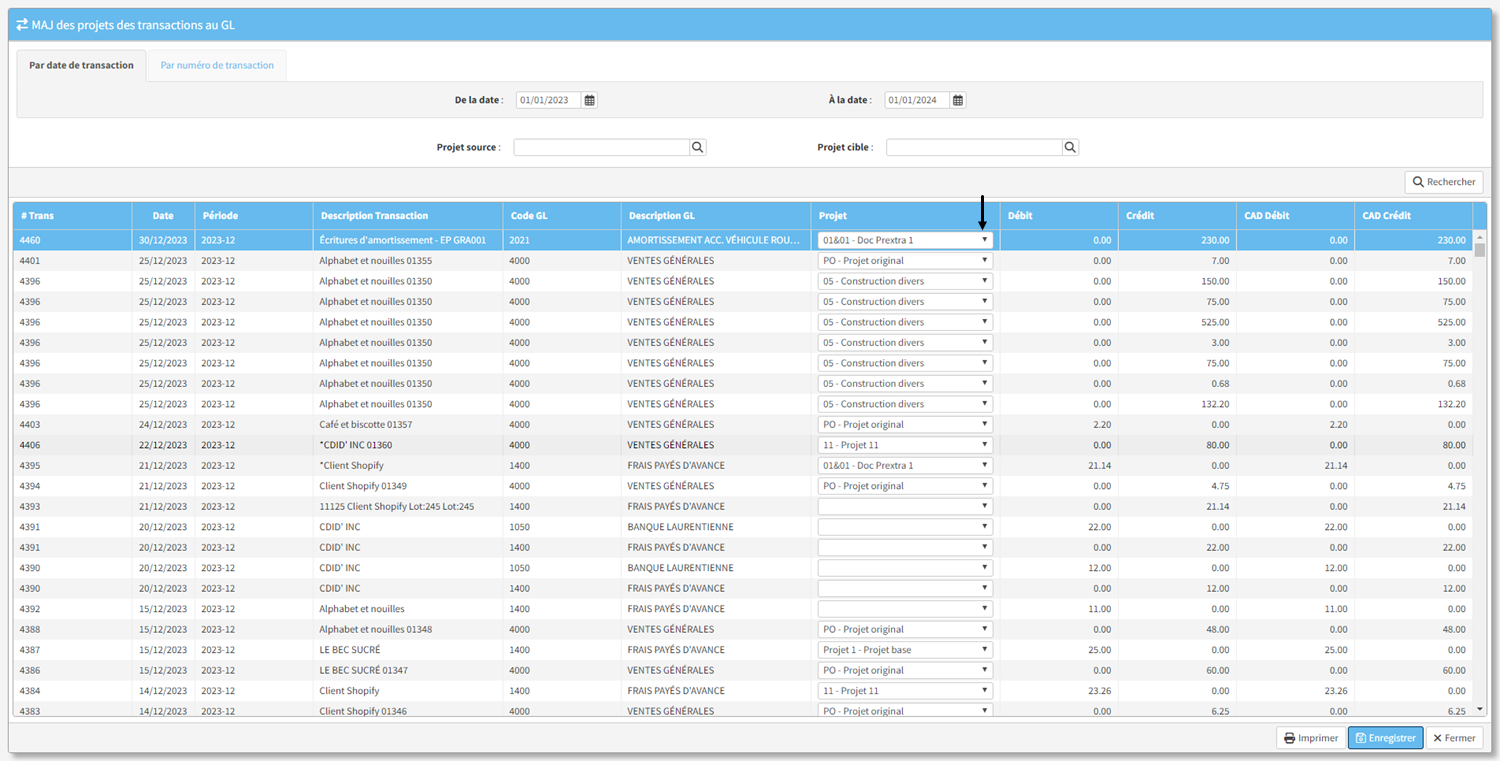Image resolution: width=1500 pixels, height=761 pixels.
Task: Select the Alphabet et nouilles 01355 cell
Action: 408,260
